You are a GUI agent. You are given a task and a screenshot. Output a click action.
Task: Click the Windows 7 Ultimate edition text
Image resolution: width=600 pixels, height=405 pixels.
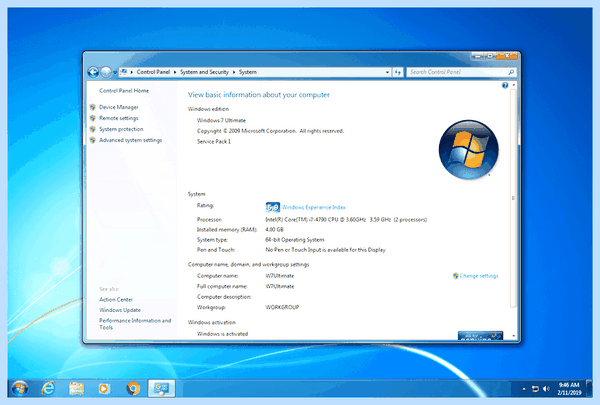pyautogui.click(x=221, y=120)
